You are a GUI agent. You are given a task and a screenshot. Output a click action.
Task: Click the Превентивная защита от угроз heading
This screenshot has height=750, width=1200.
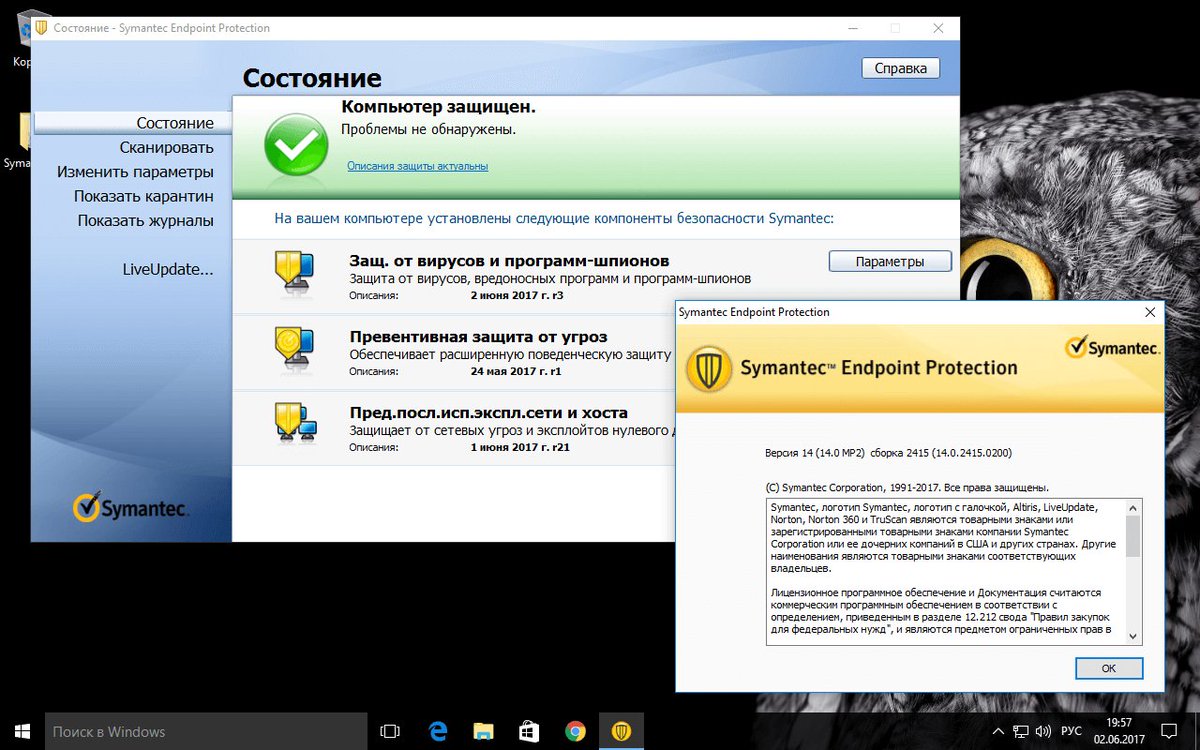click(478, 337)
